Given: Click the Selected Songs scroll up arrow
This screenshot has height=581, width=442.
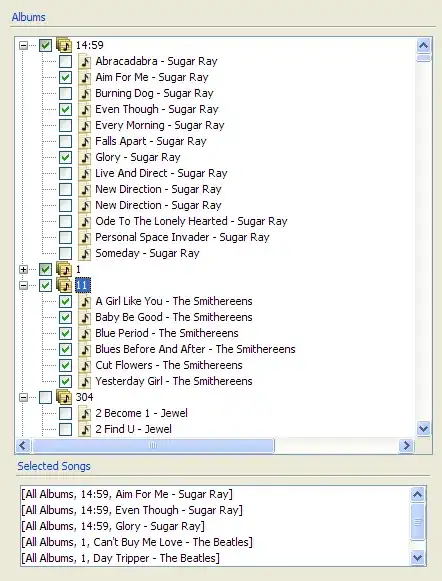Looking at the screenshot, I should pyautogui.click(x=418, y=494).
